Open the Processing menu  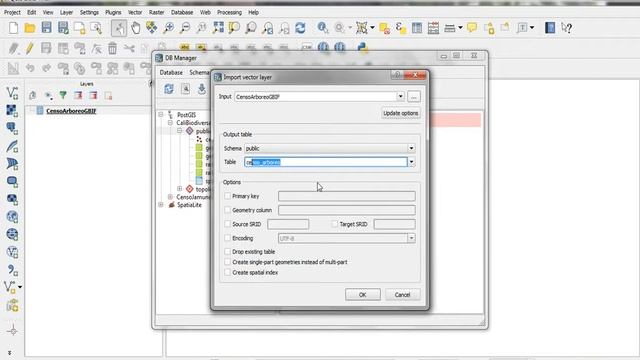click(x=229, y=12)
